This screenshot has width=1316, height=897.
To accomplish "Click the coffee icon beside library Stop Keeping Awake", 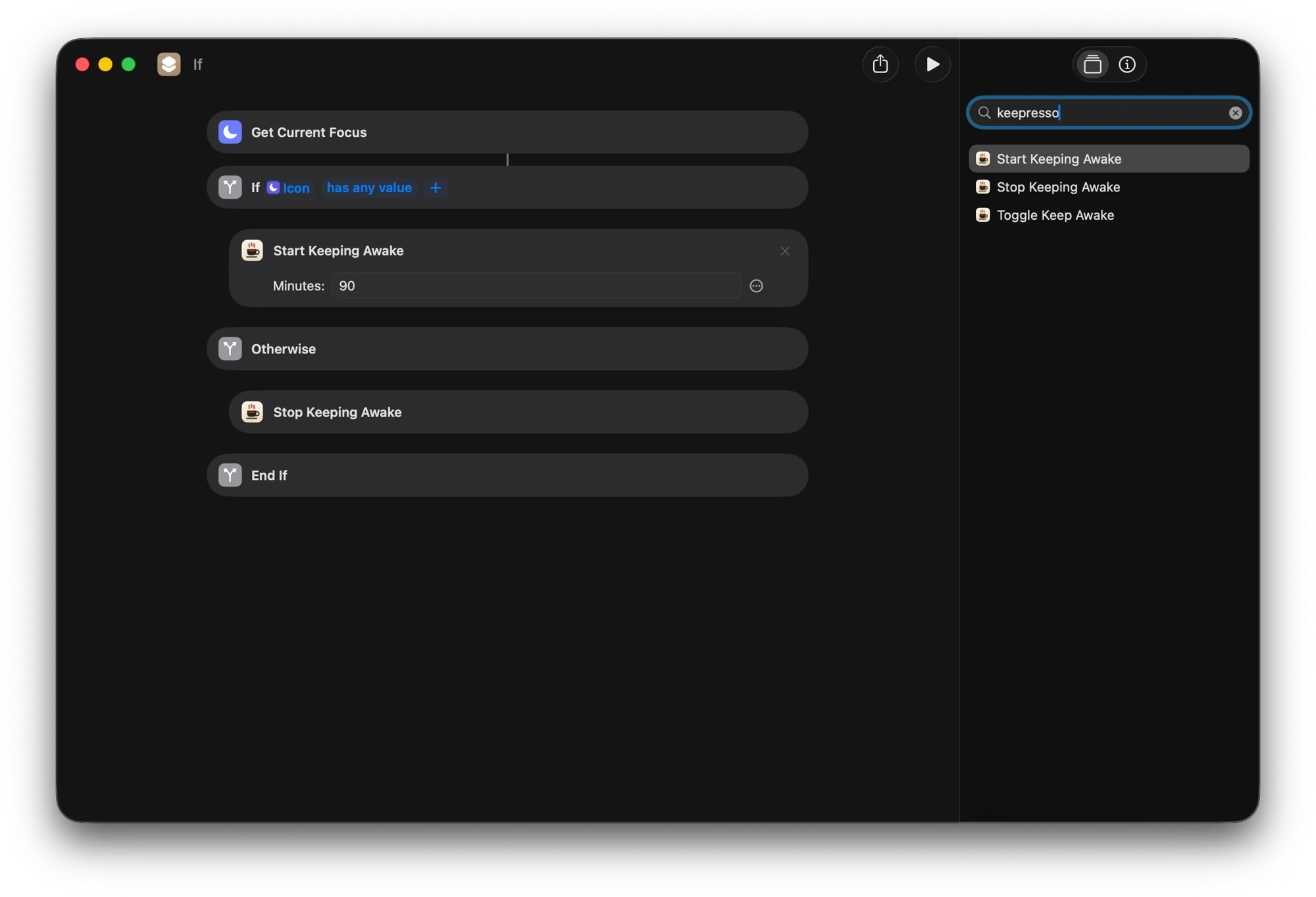I will (x=982, y=187).
